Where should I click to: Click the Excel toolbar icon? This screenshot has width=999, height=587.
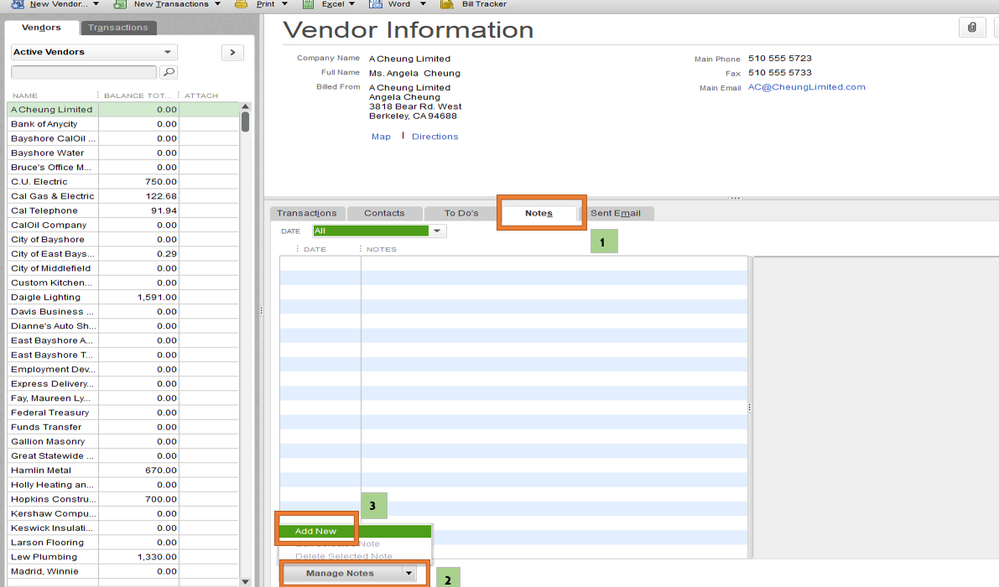point(308,4)
